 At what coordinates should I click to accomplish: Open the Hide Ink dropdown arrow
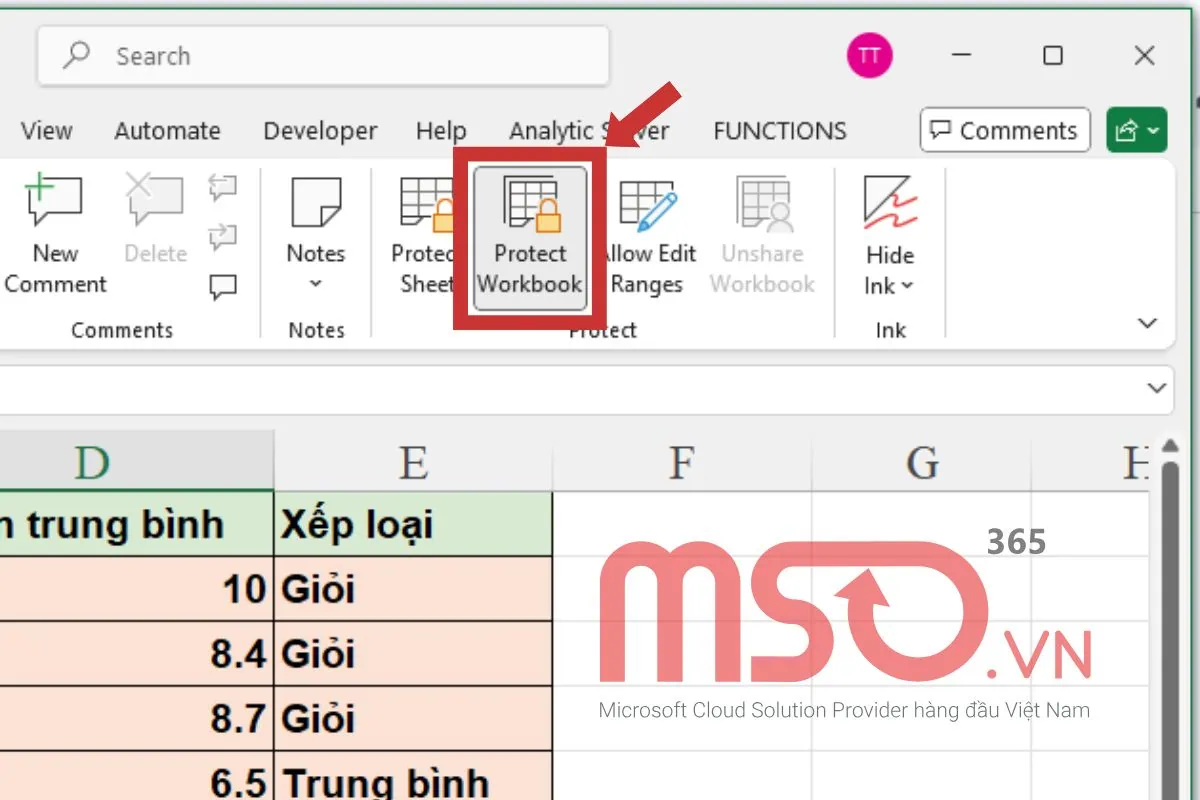(x=905, y=285)
